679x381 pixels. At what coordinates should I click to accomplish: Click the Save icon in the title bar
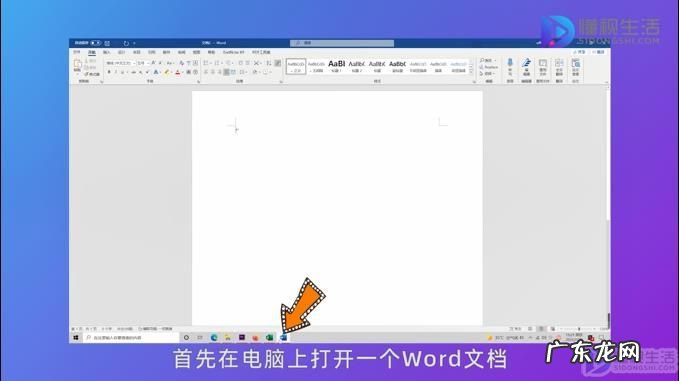coord(107,43)
